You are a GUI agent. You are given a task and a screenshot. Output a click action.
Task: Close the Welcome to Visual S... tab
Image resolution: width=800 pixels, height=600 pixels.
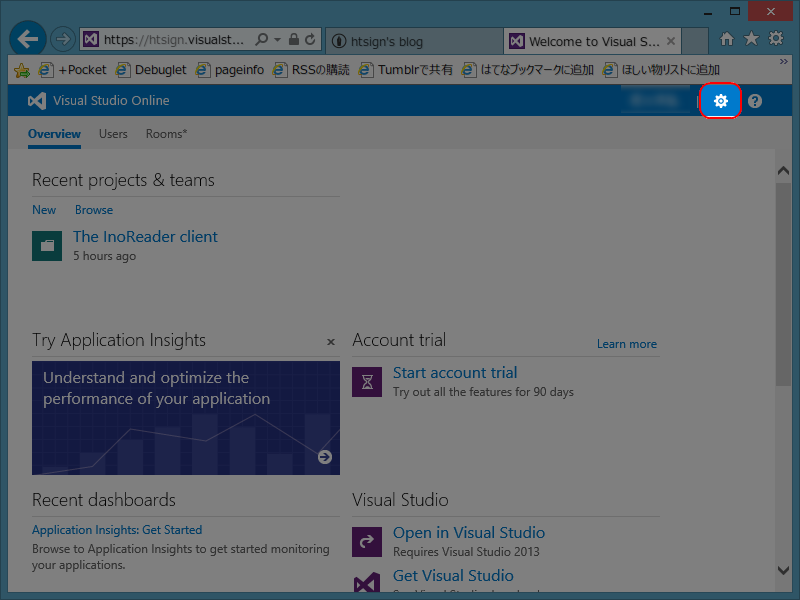click(x=671, y=41)
